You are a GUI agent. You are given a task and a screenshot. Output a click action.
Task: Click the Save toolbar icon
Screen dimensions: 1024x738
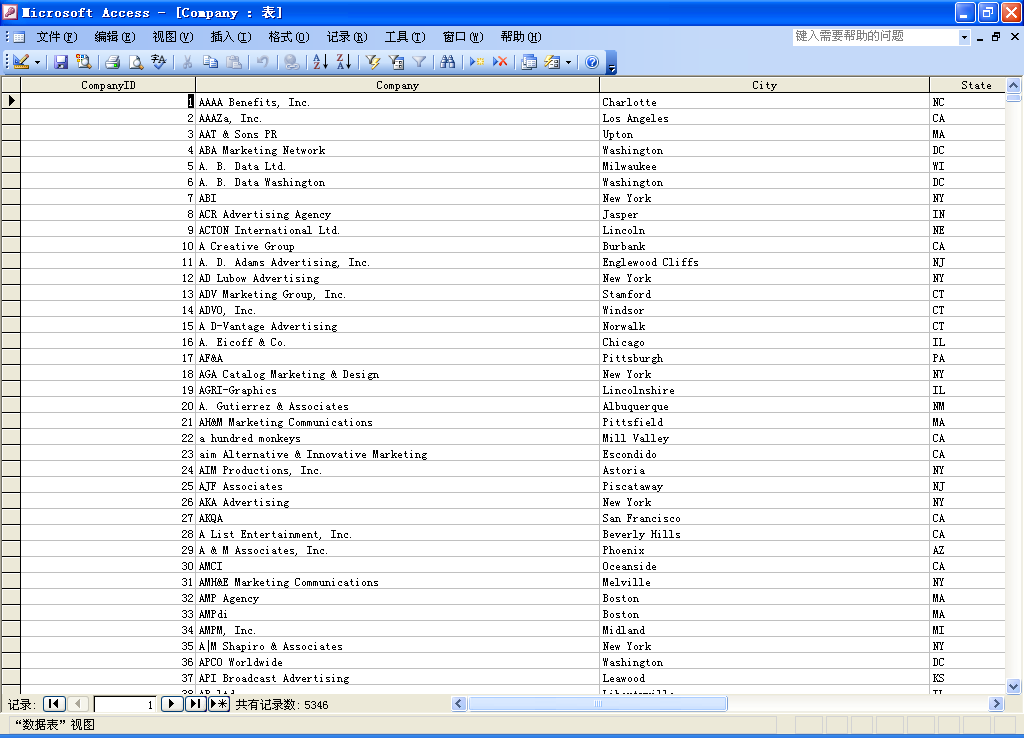coord(61,62)
